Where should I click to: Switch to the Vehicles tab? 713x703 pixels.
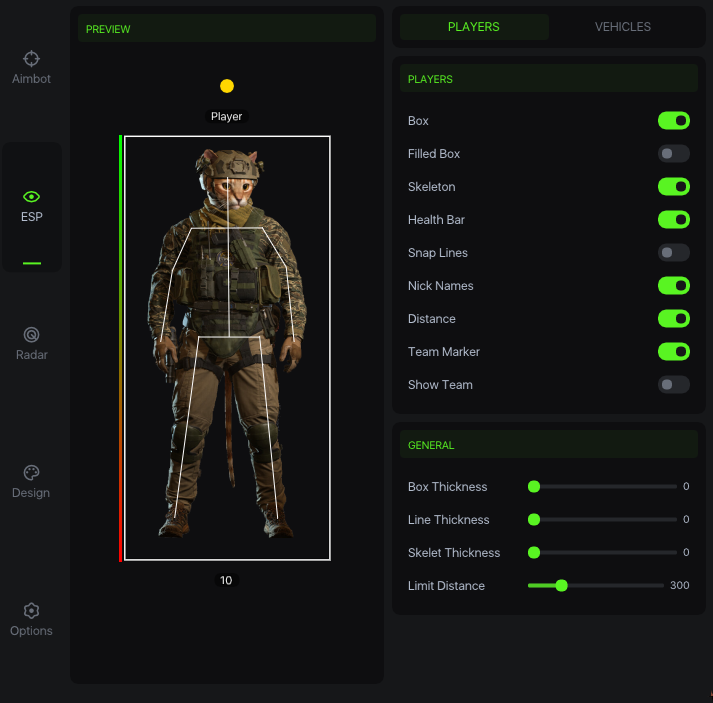pos(622,27)
